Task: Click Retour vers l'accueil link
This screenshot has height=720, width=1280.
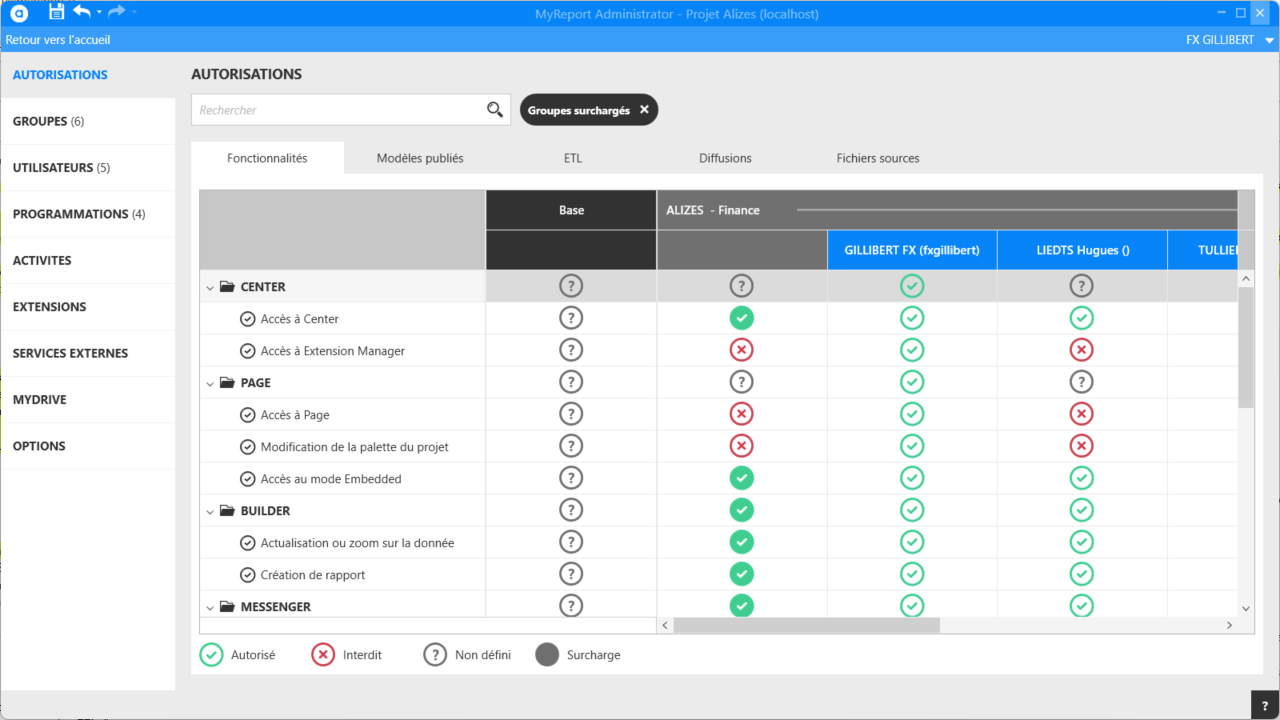Action: 58,40
